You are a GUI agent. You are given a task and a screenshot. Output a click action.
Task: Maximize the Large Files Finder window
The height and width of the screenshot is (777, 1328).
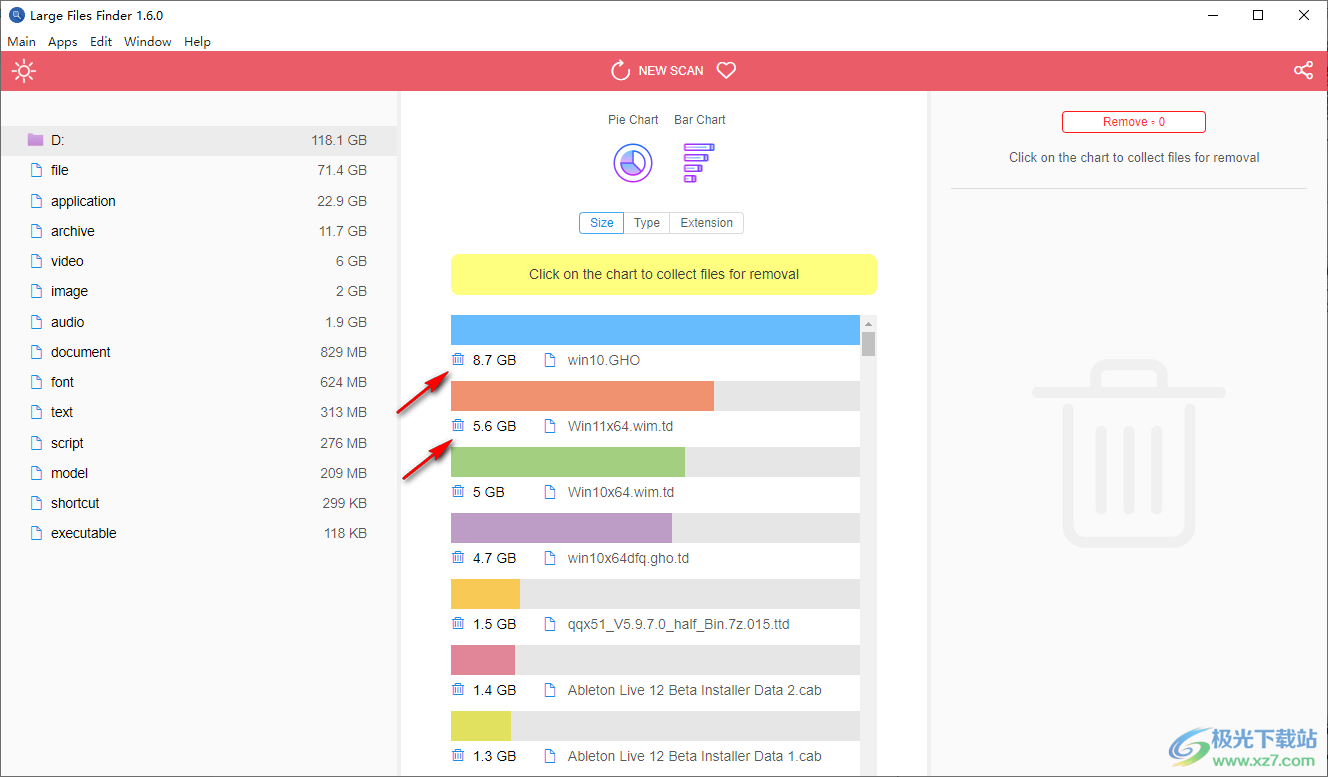1258,15
